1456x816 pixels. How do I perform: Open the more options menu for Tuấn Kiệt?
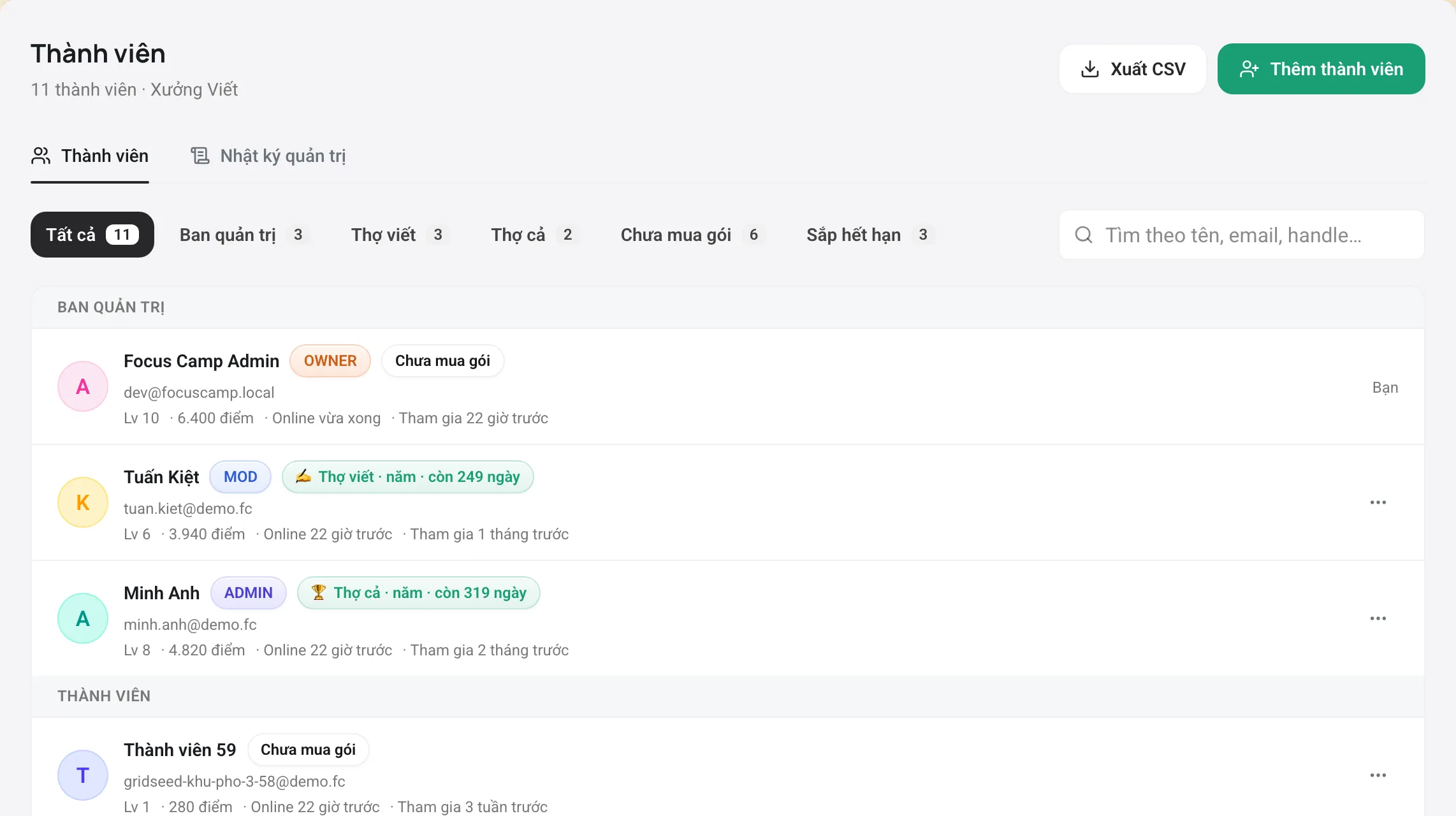pyautogui.click(x=1378, y=502)
